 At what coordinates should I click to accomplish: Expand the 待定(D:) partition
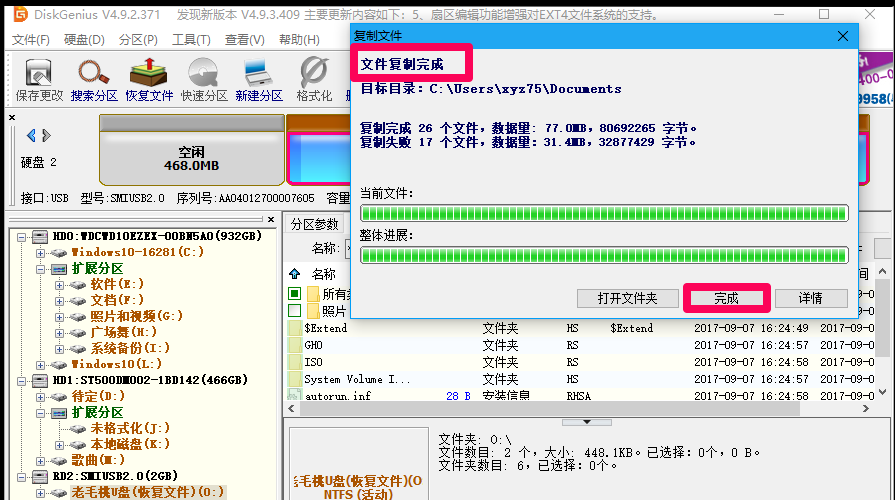point(40,397)
